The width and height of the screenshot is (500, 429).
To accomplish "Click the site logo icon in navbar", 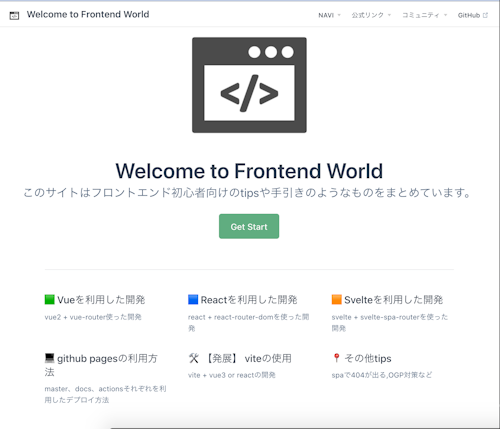I will coord(14,15).
